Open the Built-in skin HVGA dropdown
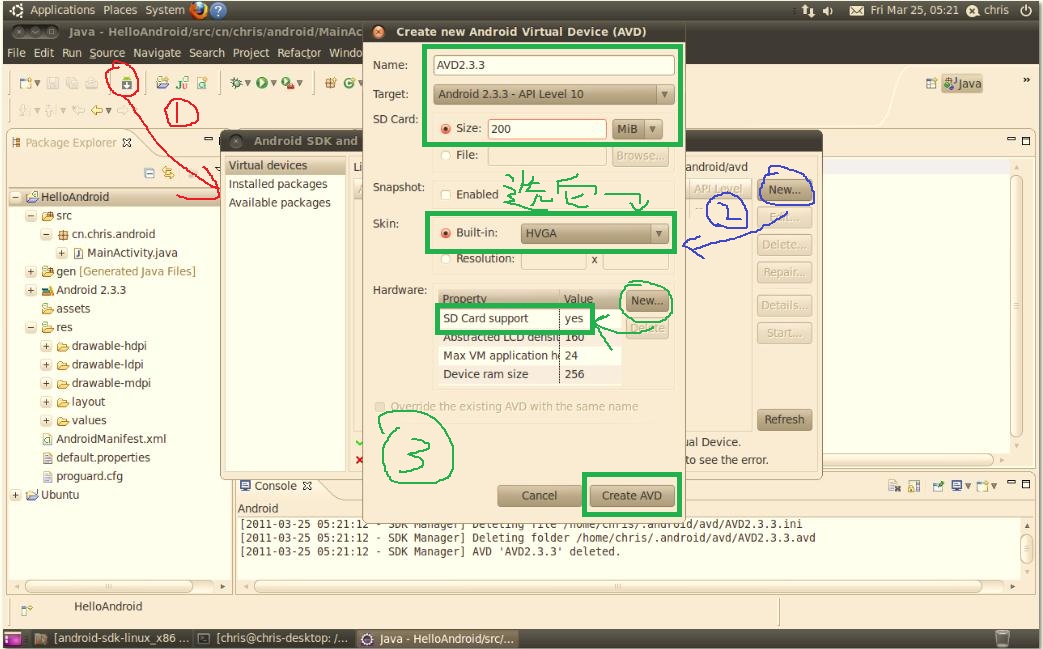The image size is (1043, 649). pos(594,233)
